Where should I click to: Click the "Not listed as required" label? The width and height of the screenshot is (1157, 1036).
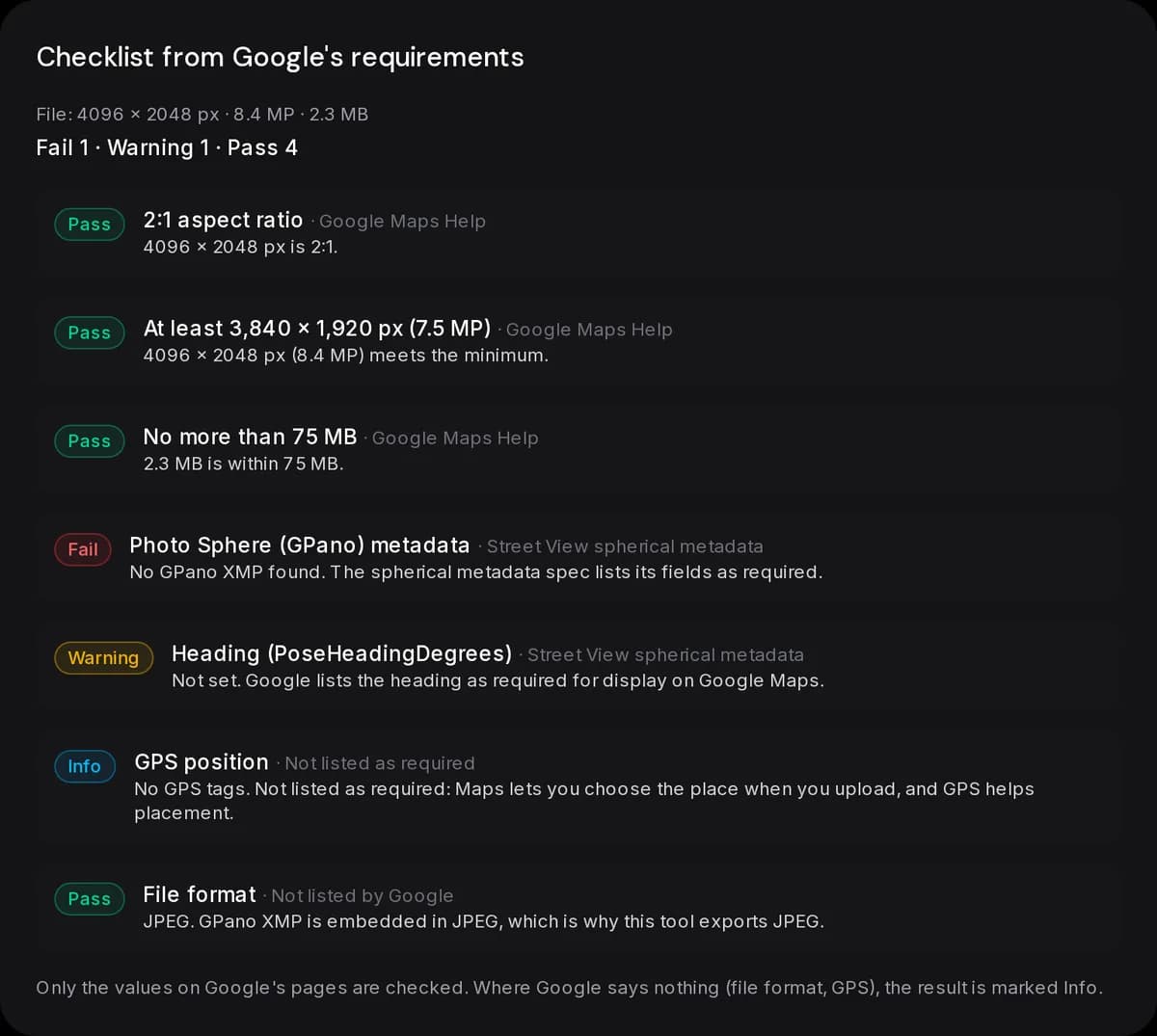pos(380,763)
